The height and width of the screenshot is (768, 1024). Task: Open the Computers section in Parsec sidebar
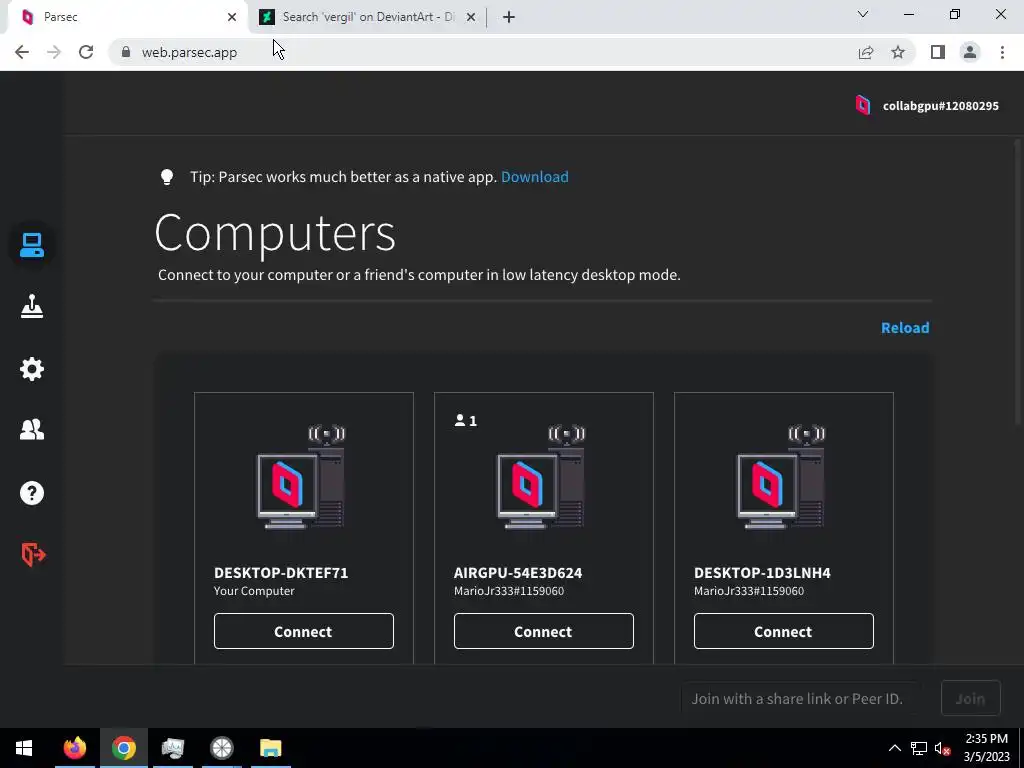(31, 245)
